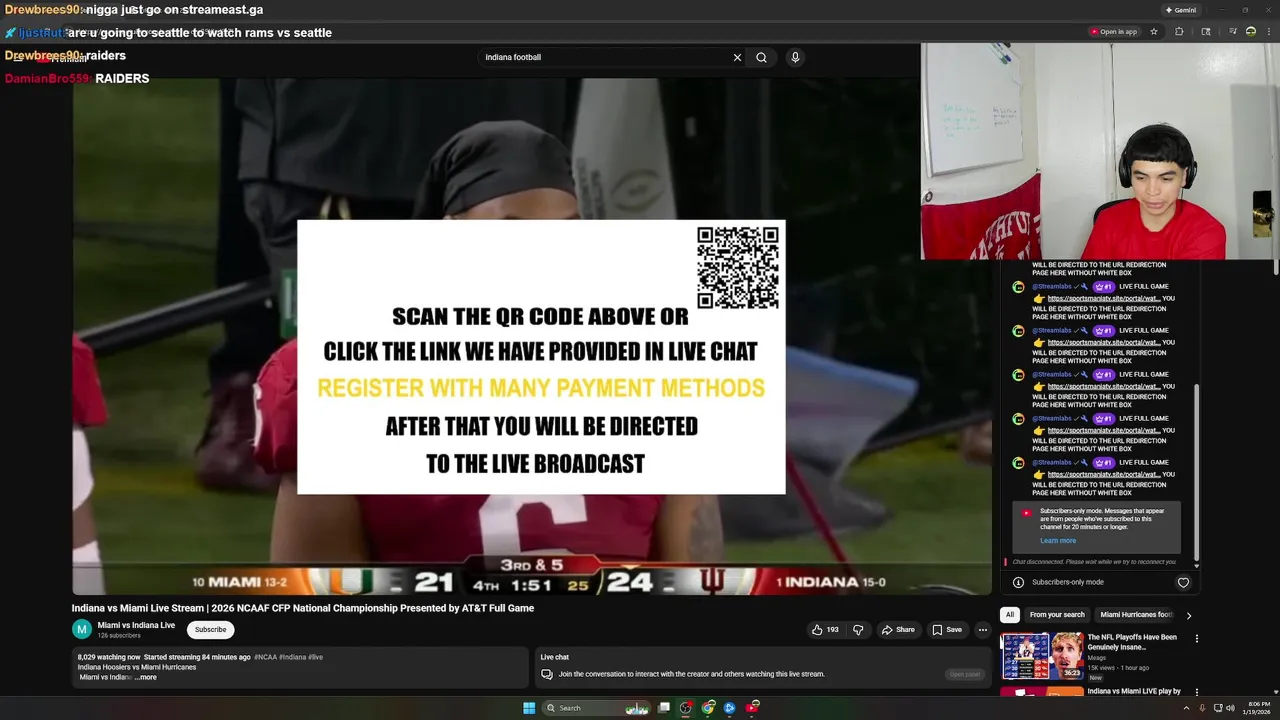
Task: Show hidden system tray icons
Action: [x=1188, y=708]
